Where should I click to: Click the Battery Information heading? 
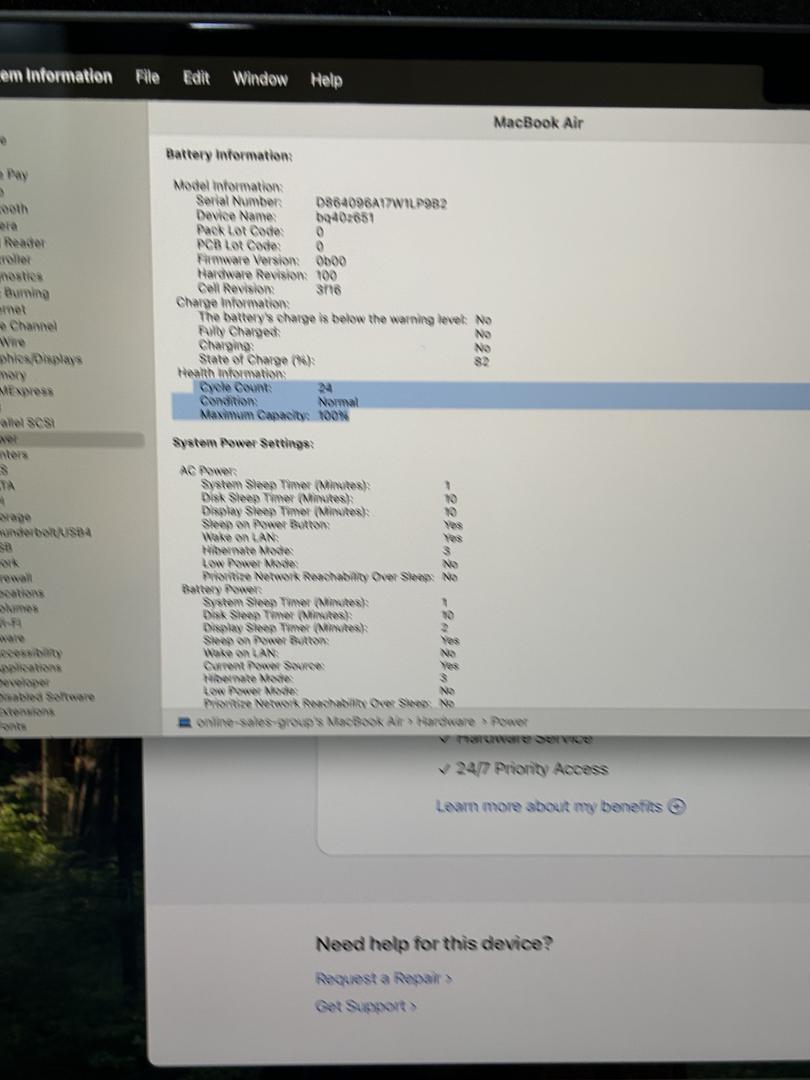(229, 155)
